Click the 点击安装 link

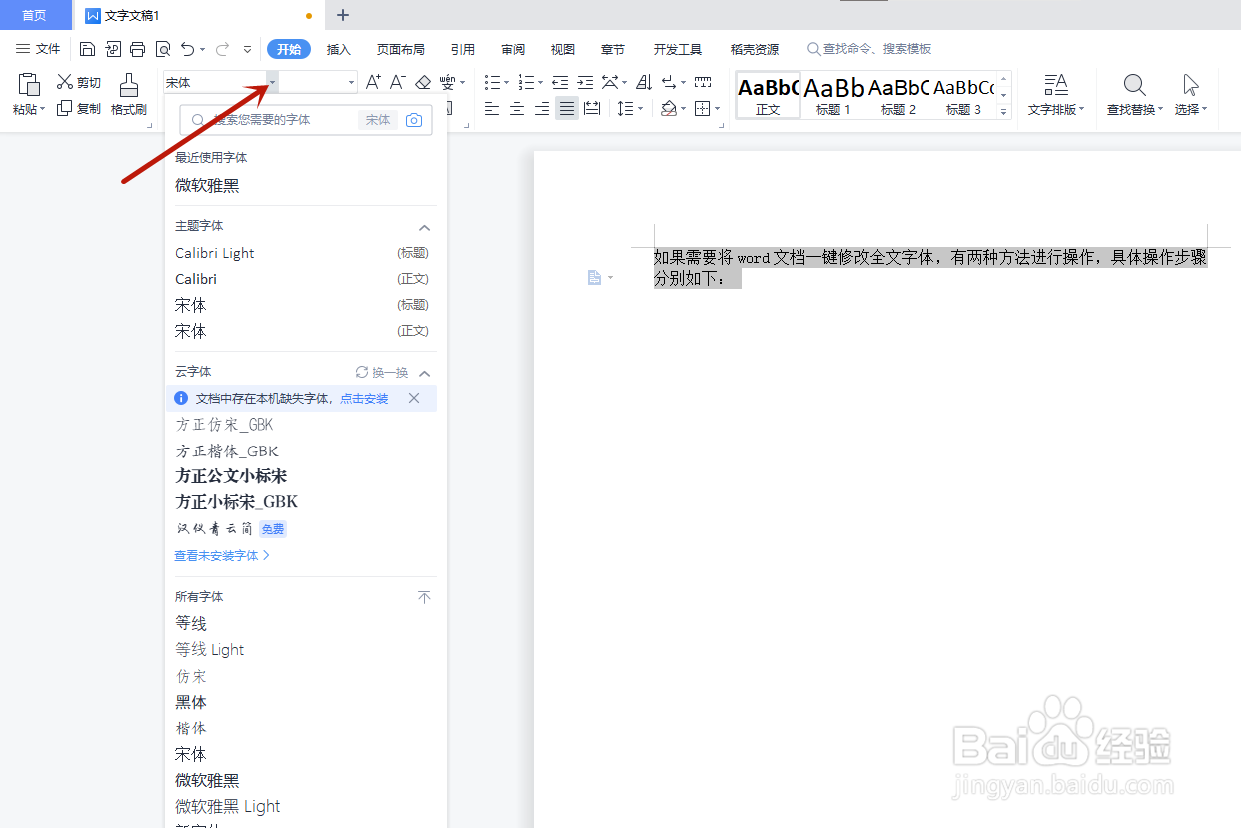pyautogui.click(x=364, y=398)
